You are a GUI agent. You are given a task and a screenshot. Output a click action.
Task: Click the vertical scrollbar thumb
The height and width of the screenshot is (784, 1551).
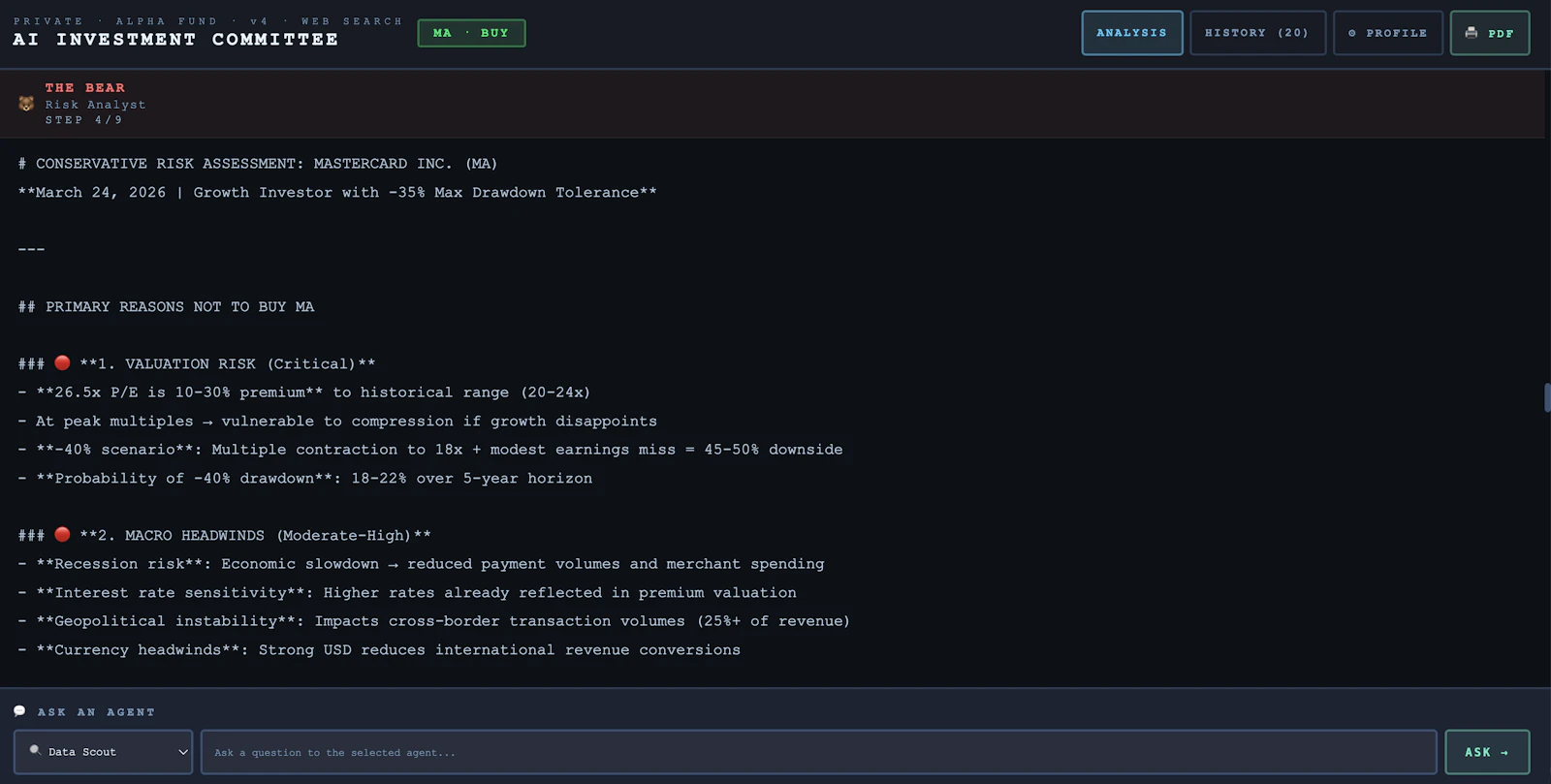click(1547, 397)
